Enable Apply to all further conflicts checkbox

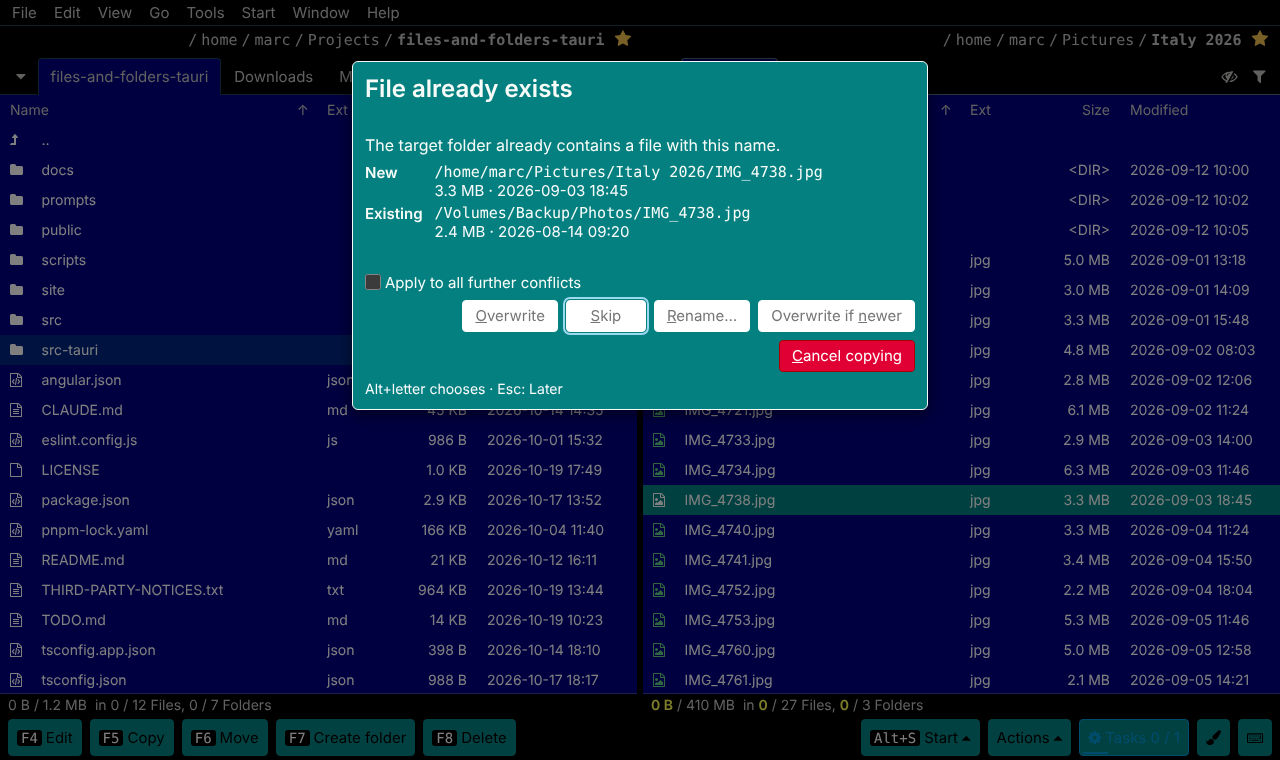tap(373, 282)
